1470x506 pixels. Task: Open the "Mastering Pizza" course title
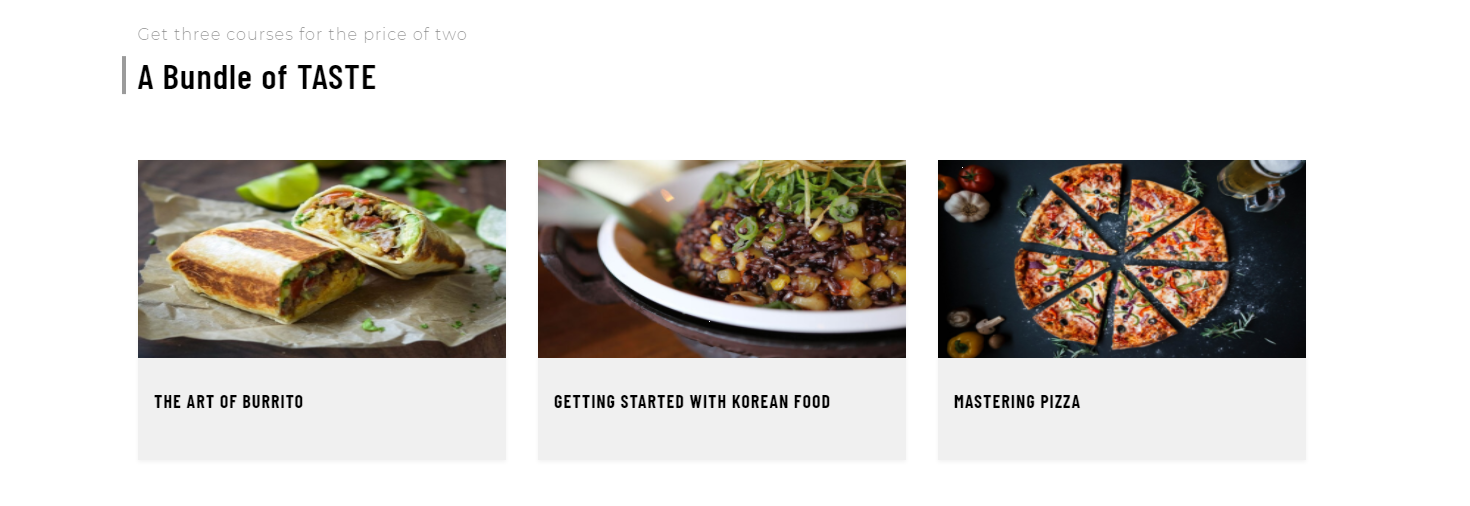1017,402
